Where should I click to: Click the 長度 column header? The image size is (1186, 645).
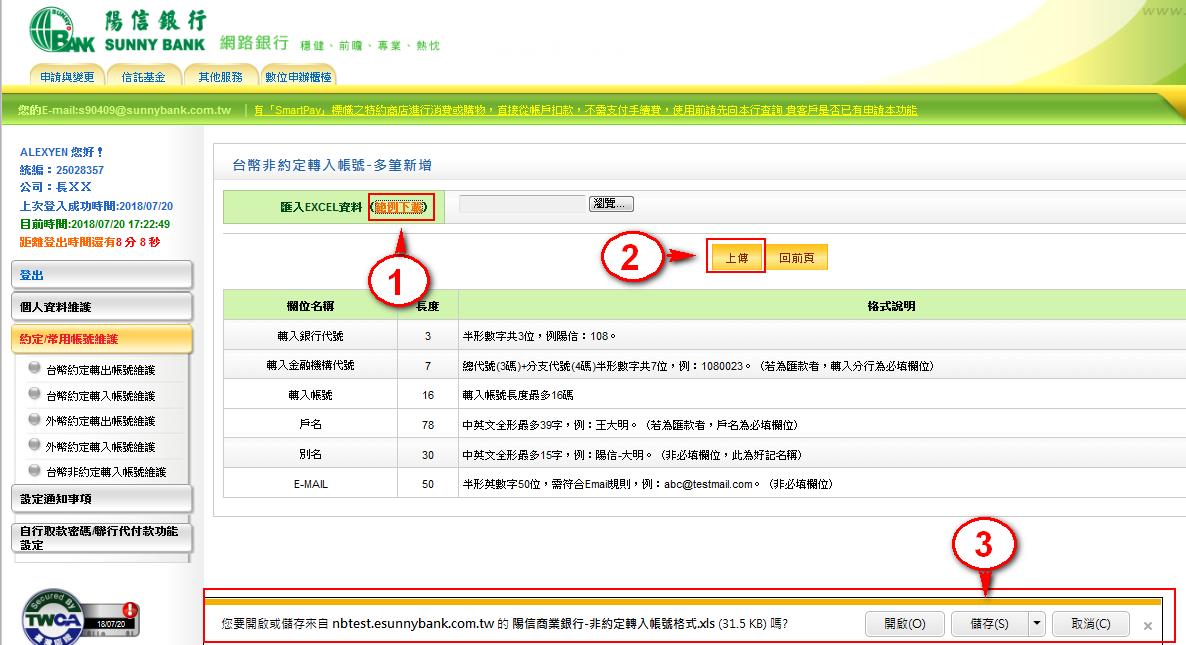pyautogui.click(x=427, y=306)
